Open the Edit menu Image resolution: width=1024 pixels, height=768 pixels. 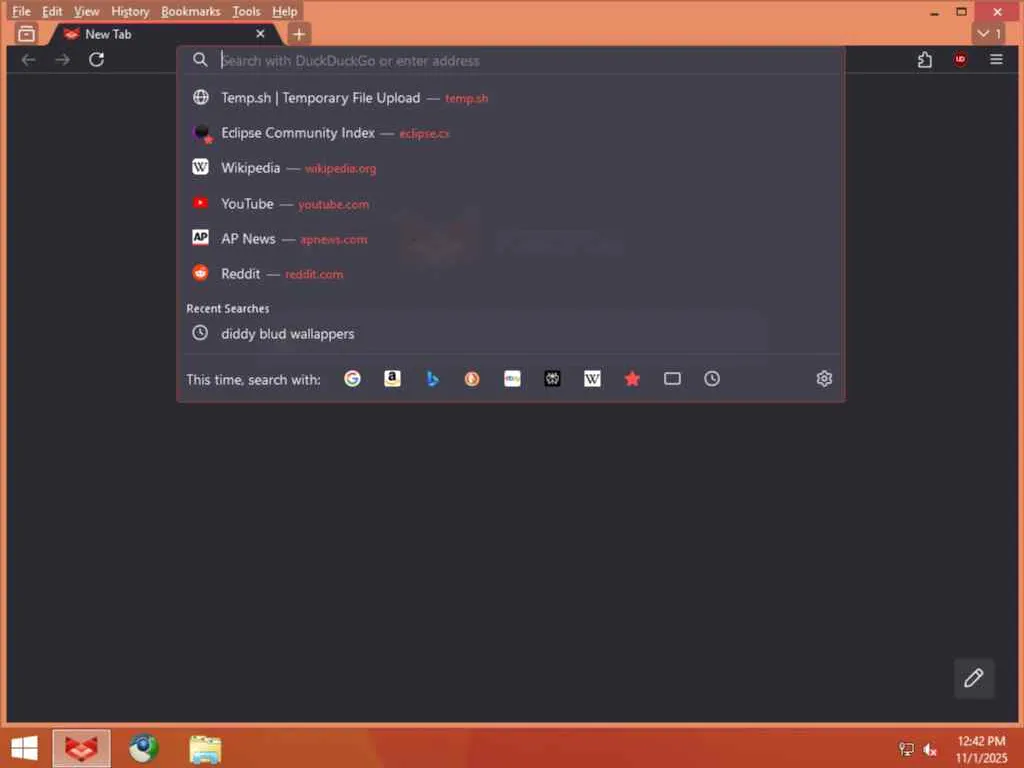pos(52,11)
